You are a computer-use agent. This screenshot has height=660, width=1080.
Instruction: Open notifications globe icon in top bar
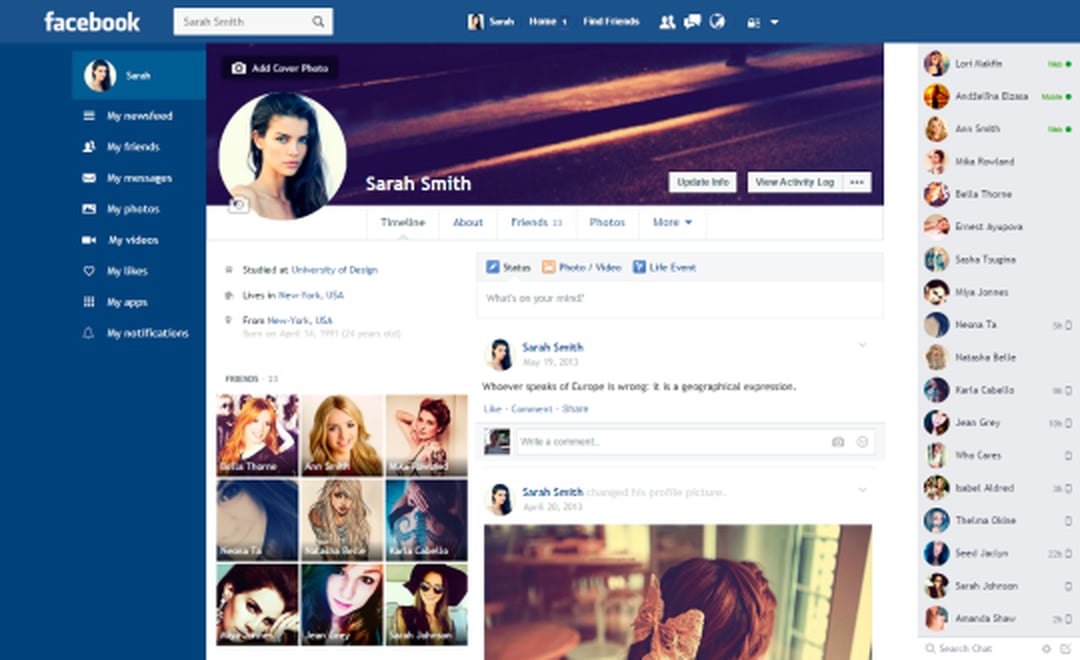(717, 22)
